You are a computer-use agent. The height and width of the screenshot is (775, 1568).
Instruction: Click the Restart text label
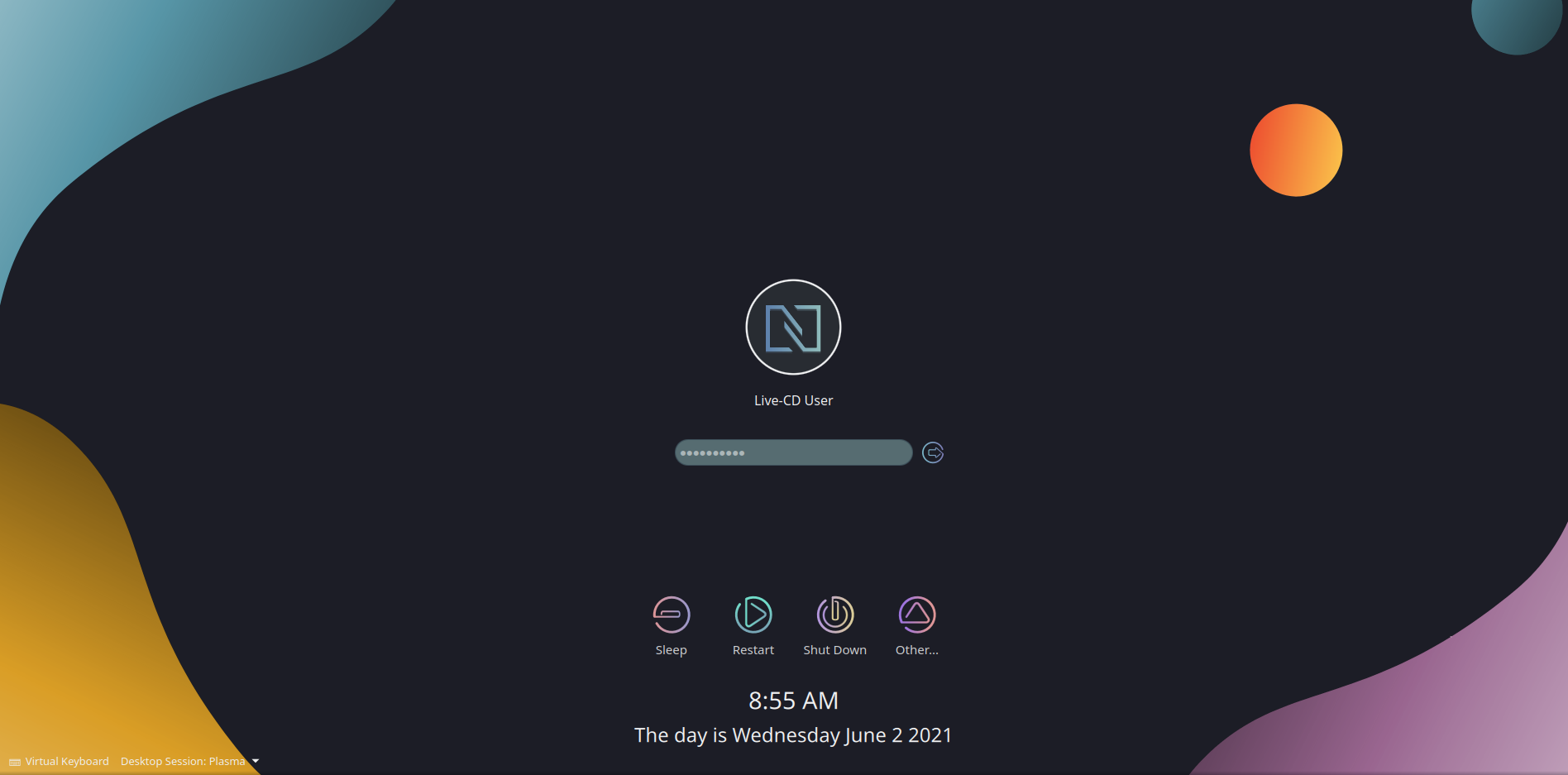click(753, 650)
